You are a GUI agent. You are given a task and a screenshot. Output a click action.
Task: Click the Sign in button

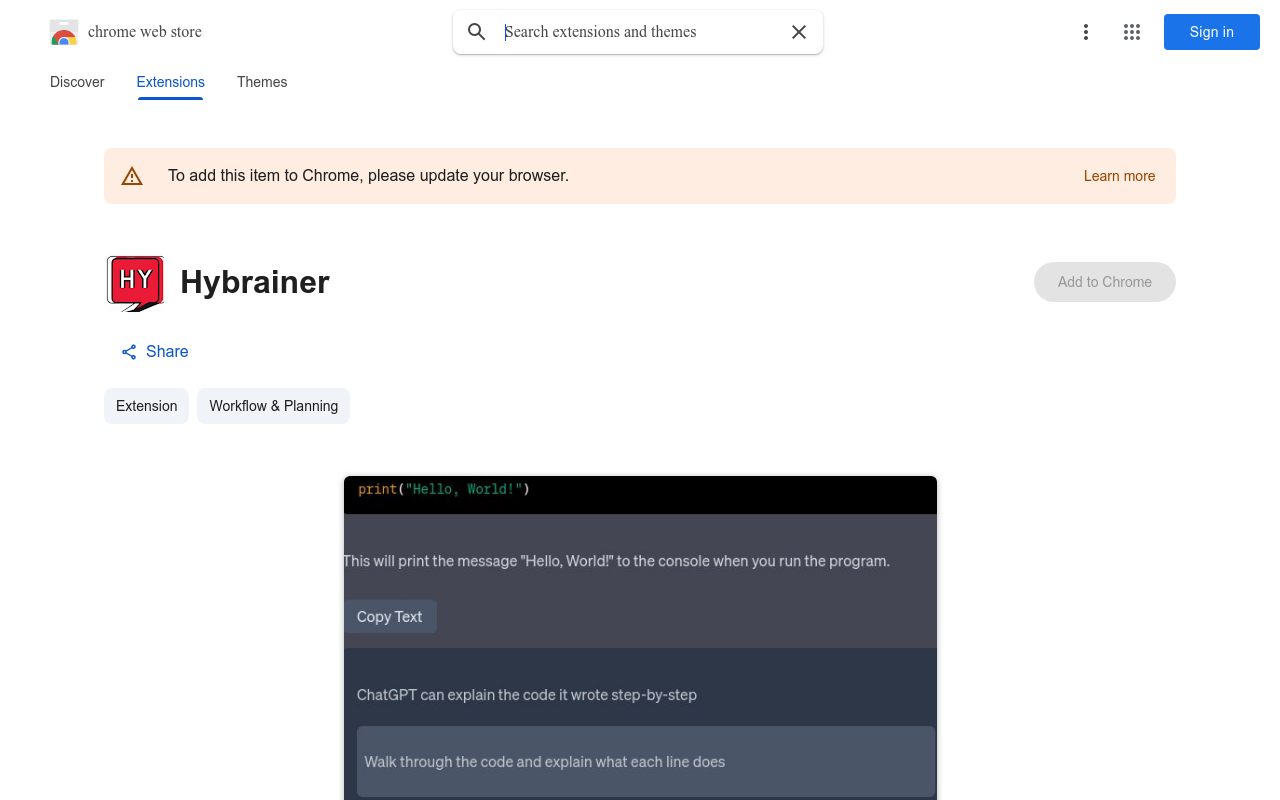point(1211,32)
